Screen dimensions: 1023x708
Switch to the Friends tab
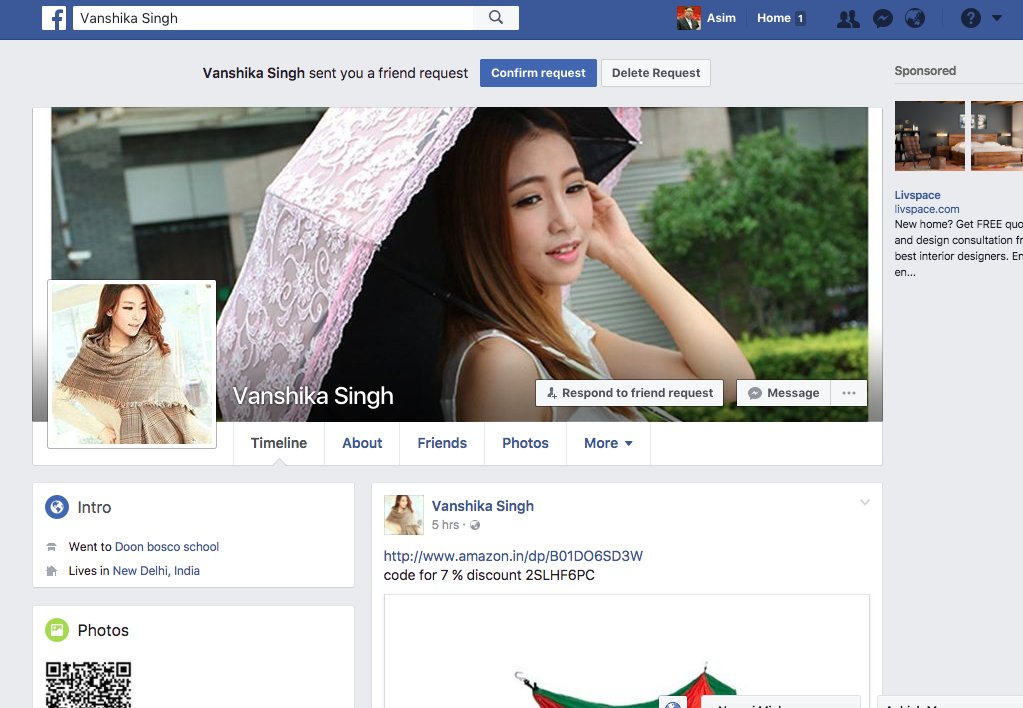click(442, 443)
